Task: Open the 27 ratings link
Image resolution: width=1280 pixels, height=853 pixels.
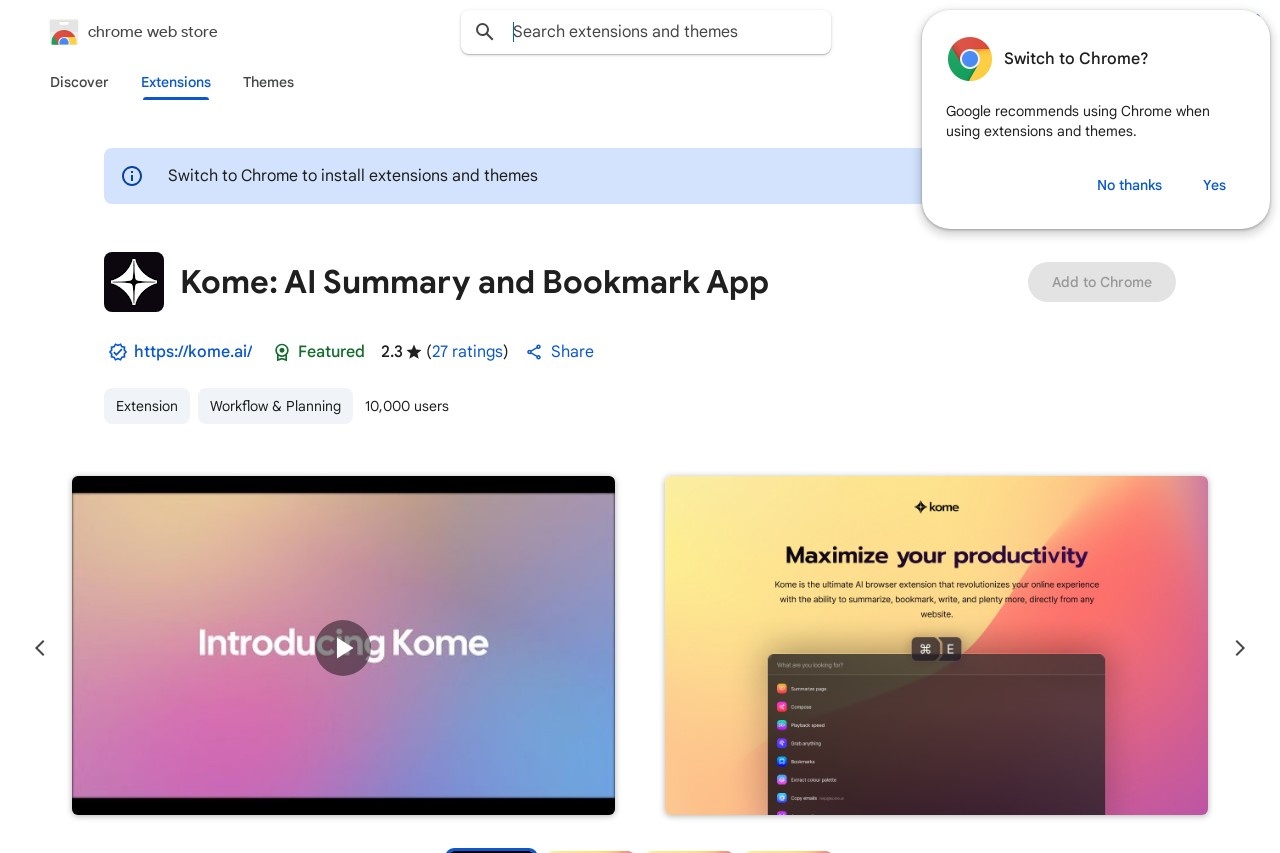Action: [x=467, y=352]
